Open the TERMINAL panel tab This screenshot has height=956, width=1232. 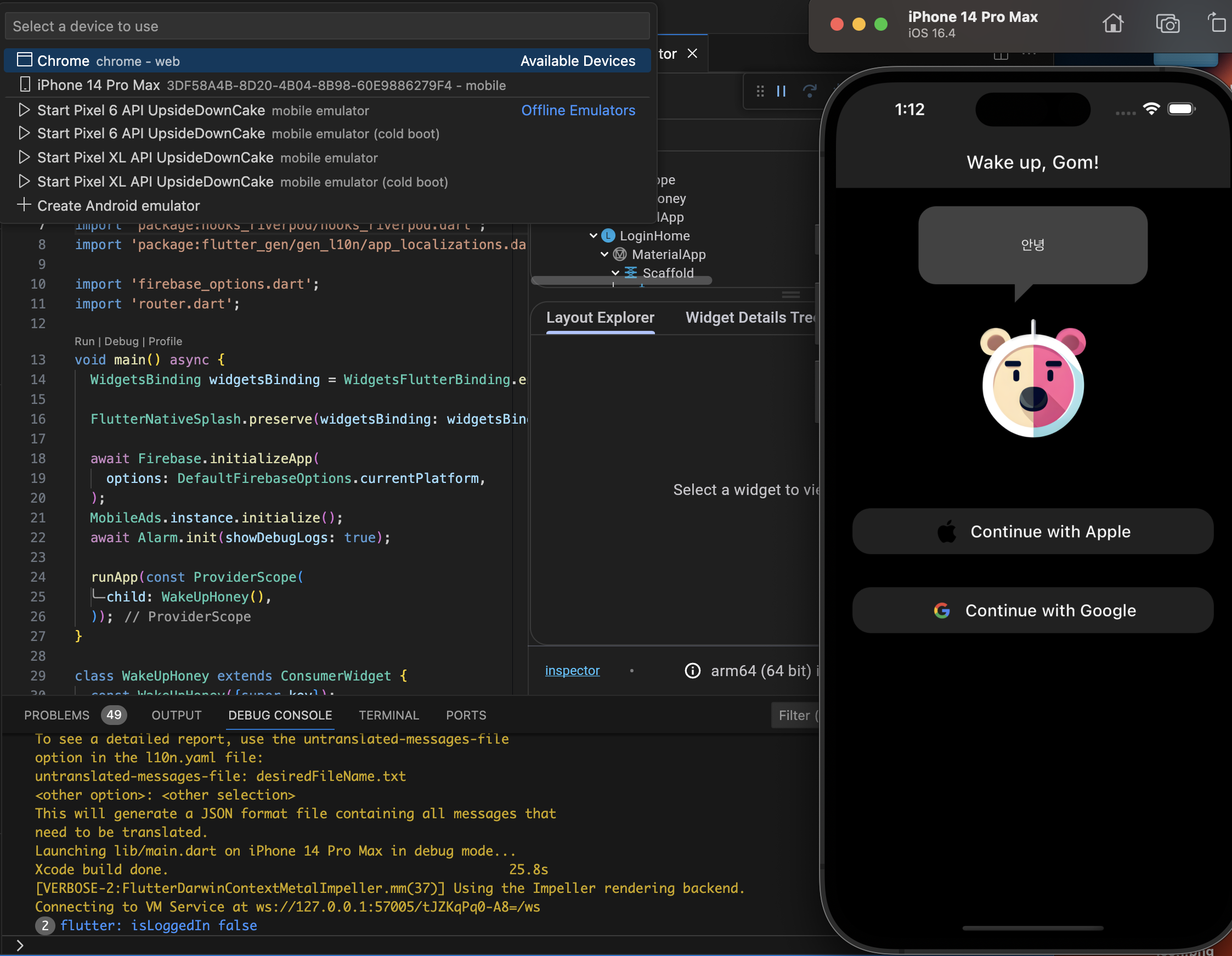coord(389,715)
